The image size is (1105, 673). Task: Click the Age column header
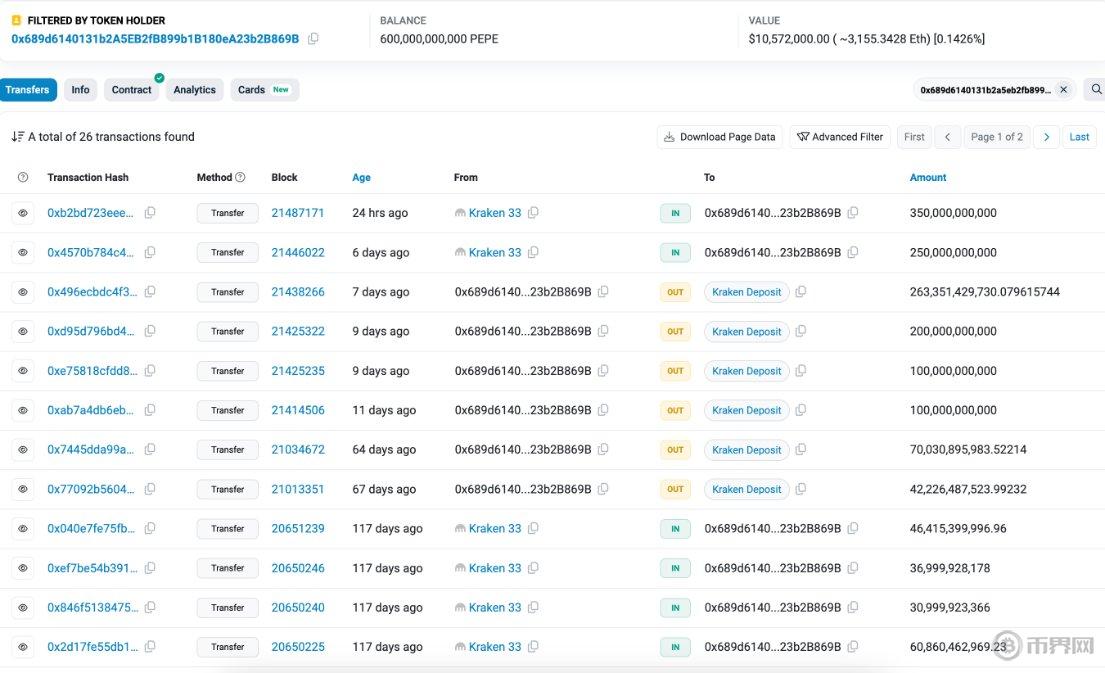[x=361, y=178]
